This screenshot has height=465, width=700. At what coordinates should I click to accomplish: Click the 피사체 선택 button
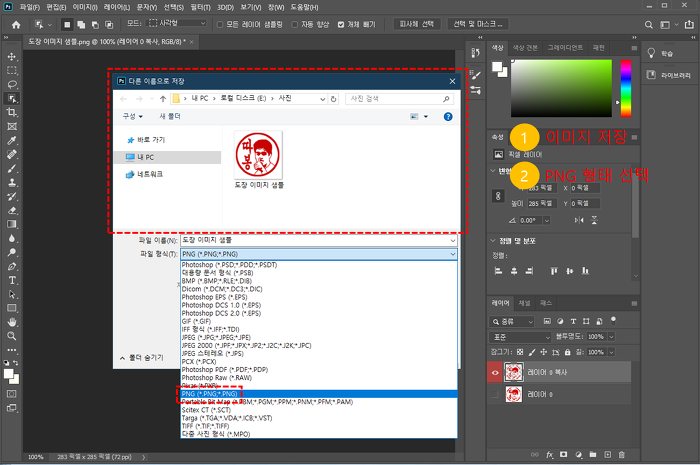(417, 24)
